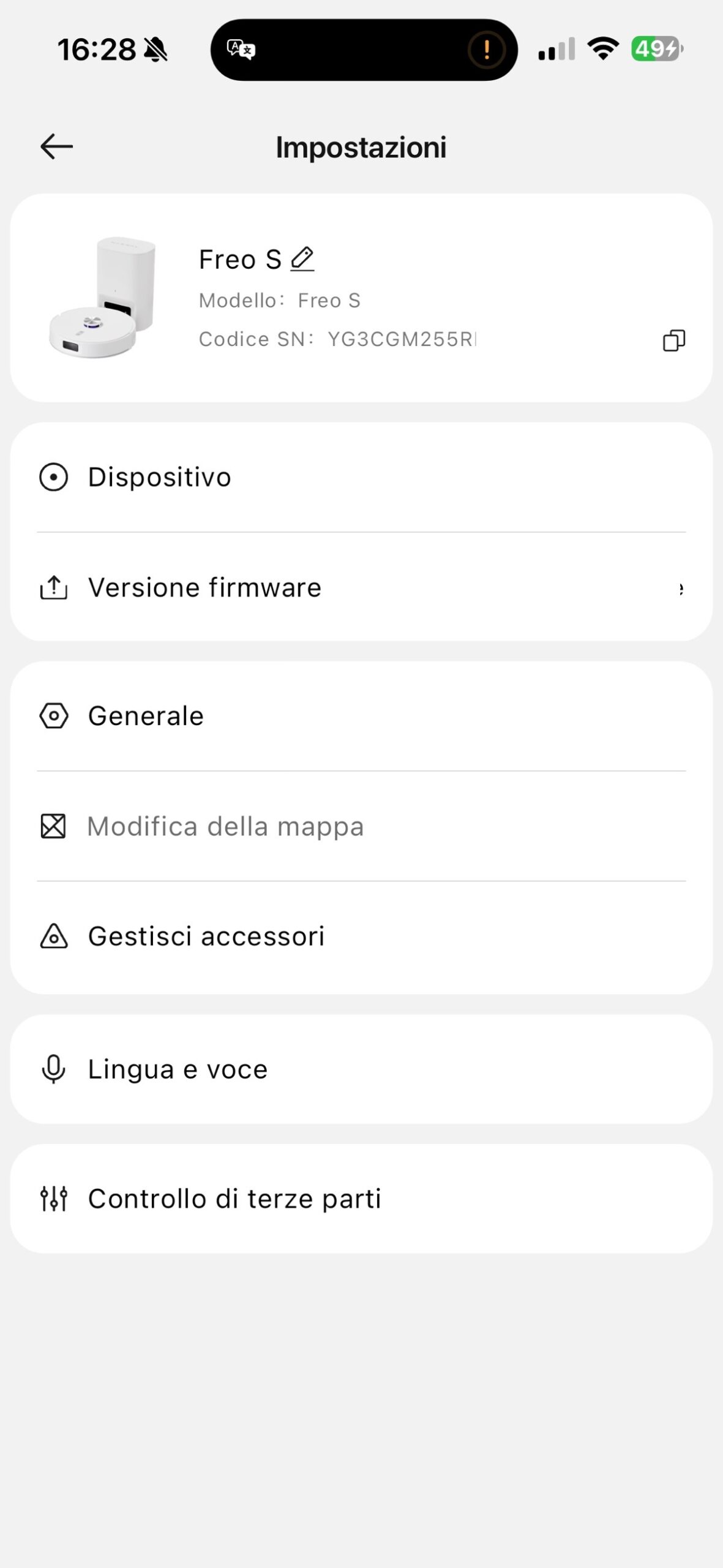Tap the Dispositivo circle icon
This screenshot has width=723, height=1568.
pyautogui.click(x=54, y=477)
